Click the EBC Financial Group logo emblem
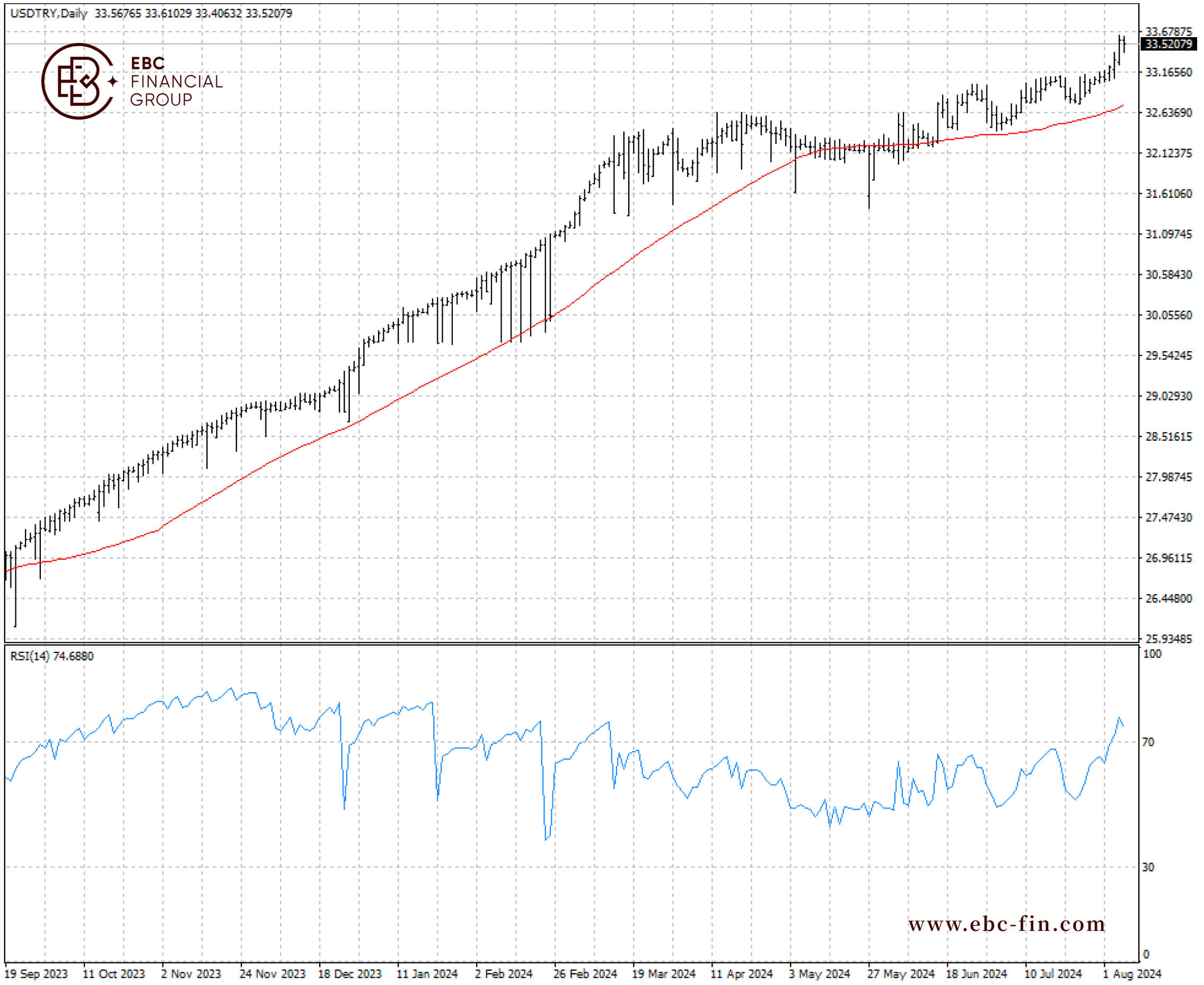This screenshot has width=1204, height=985. coord(80,81)
